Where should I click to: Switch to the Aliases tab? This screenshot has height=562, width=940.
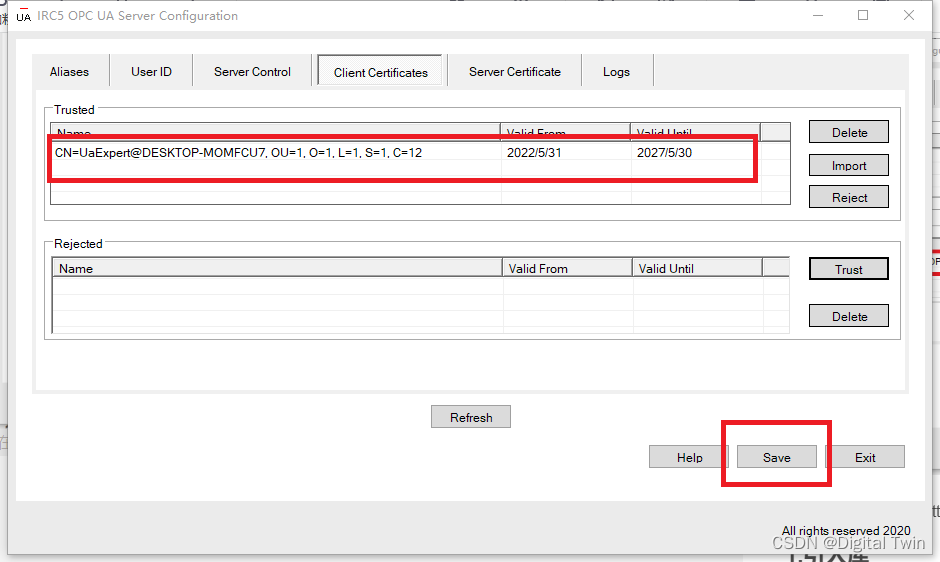tap(70, 71)
